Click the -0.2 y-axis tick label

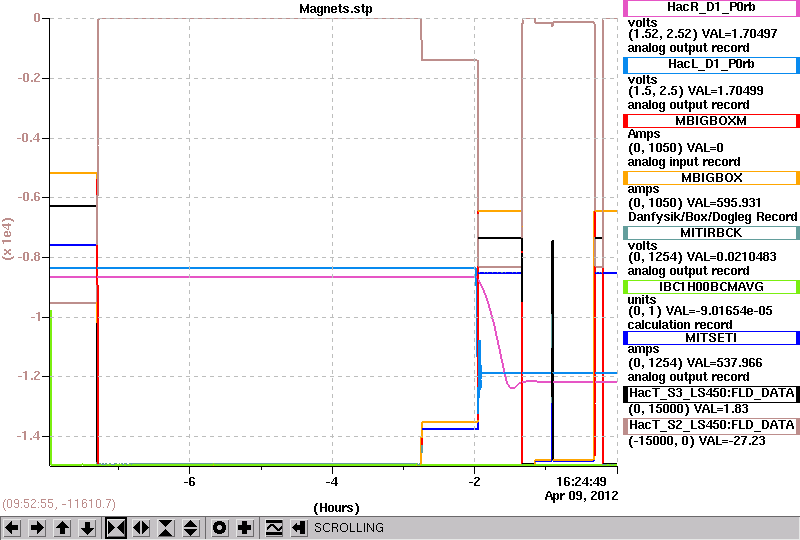coord(29,78)
